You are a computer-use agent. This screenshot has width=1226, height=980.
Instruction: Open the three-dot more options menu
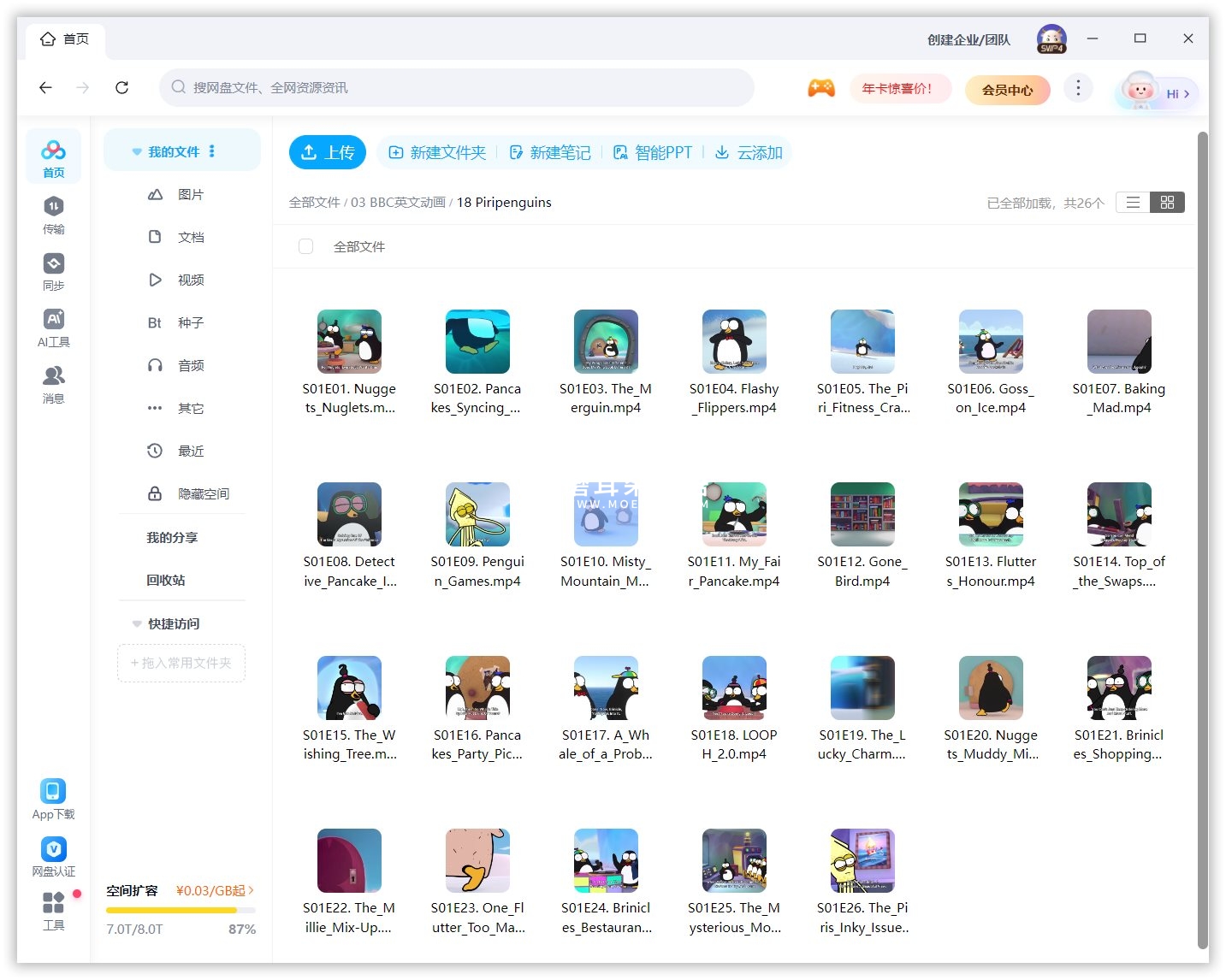coord(1078,87)
